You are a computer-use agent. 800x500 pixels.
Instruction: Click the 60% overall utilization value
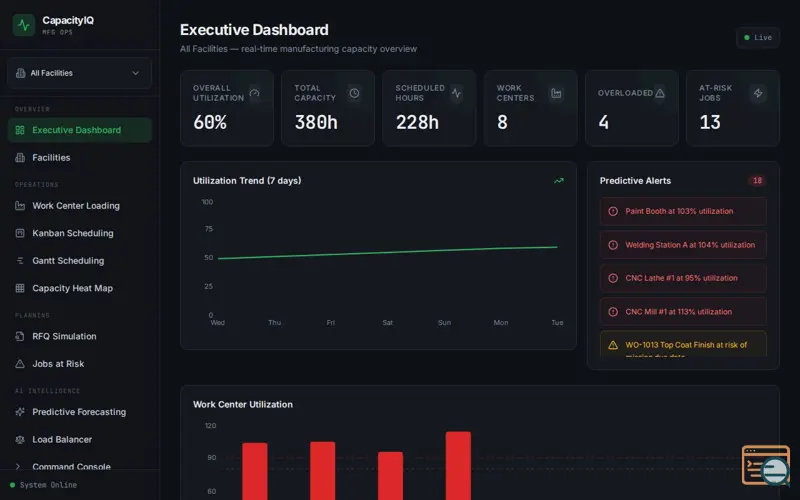[210, 122]
